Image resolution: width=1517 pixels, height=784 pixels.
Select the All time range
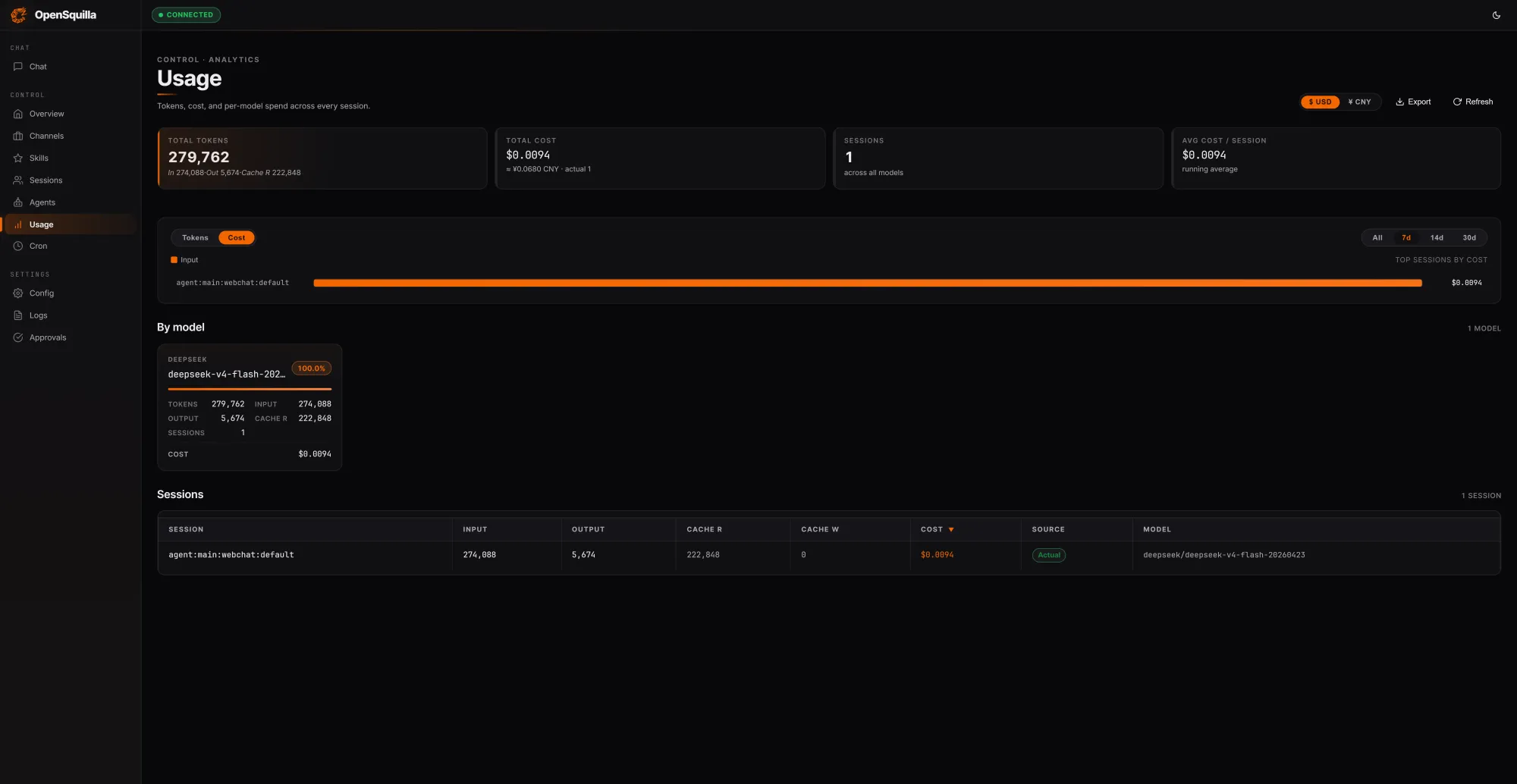pos(1377,237)
